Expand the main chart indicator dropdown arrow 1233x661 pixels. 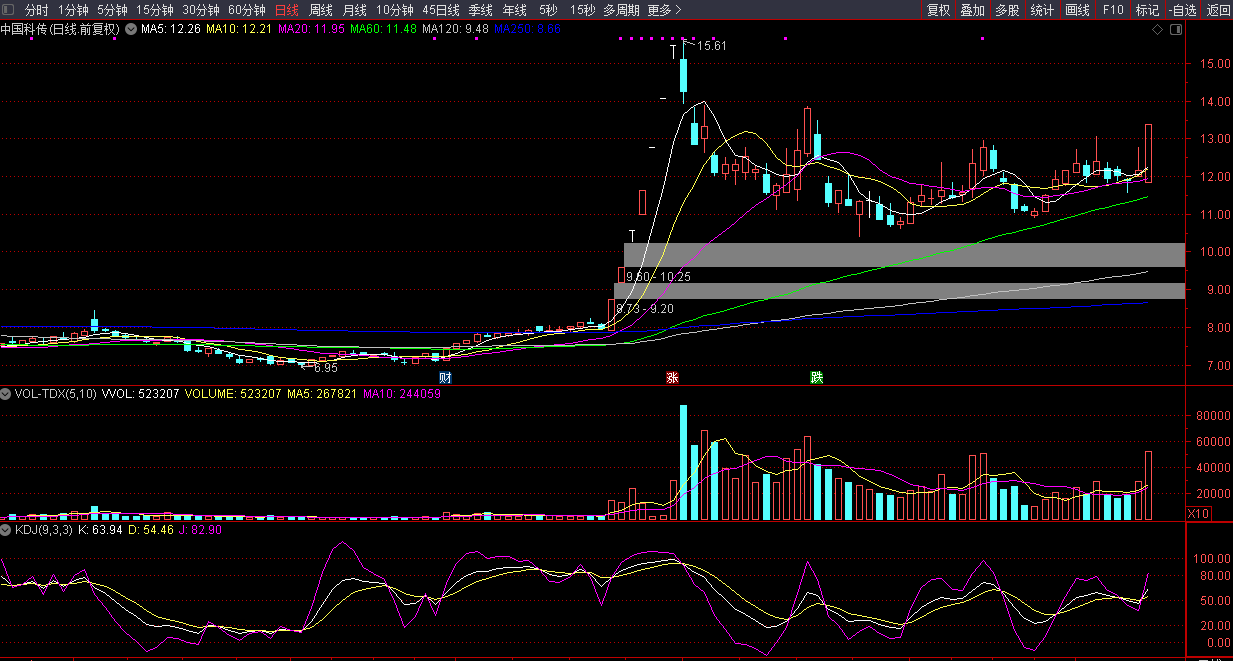point(130,30)
